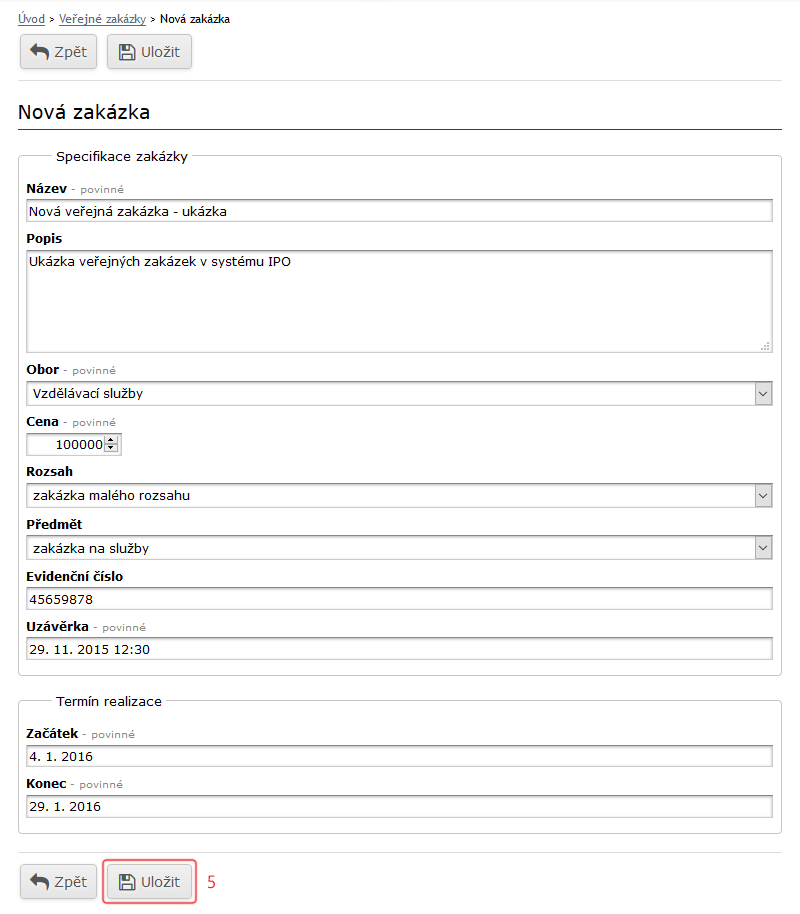This screenshot has width=800, height=914.
Task: Focus the Začátek start date field
Action: [x=399, y=756]
